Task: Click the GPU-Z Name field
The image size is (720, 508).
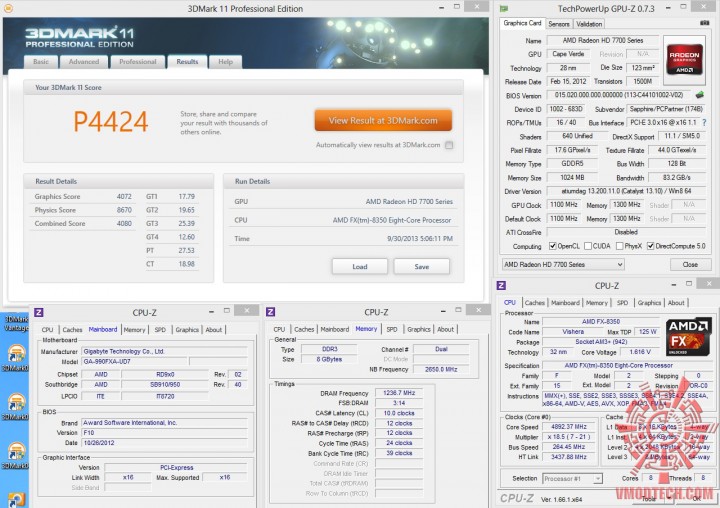Action: pyautogui.click(x=602, y=40)
